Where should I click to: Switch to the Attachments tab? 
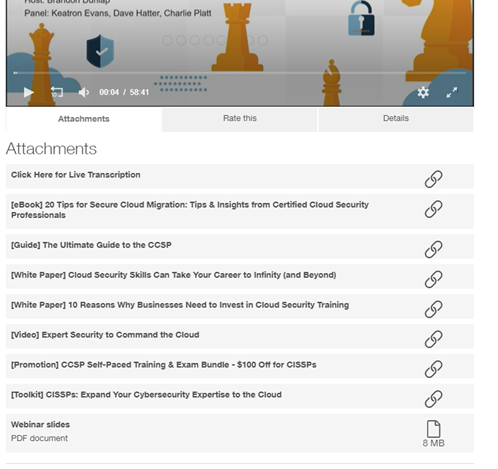pos(84,119)
